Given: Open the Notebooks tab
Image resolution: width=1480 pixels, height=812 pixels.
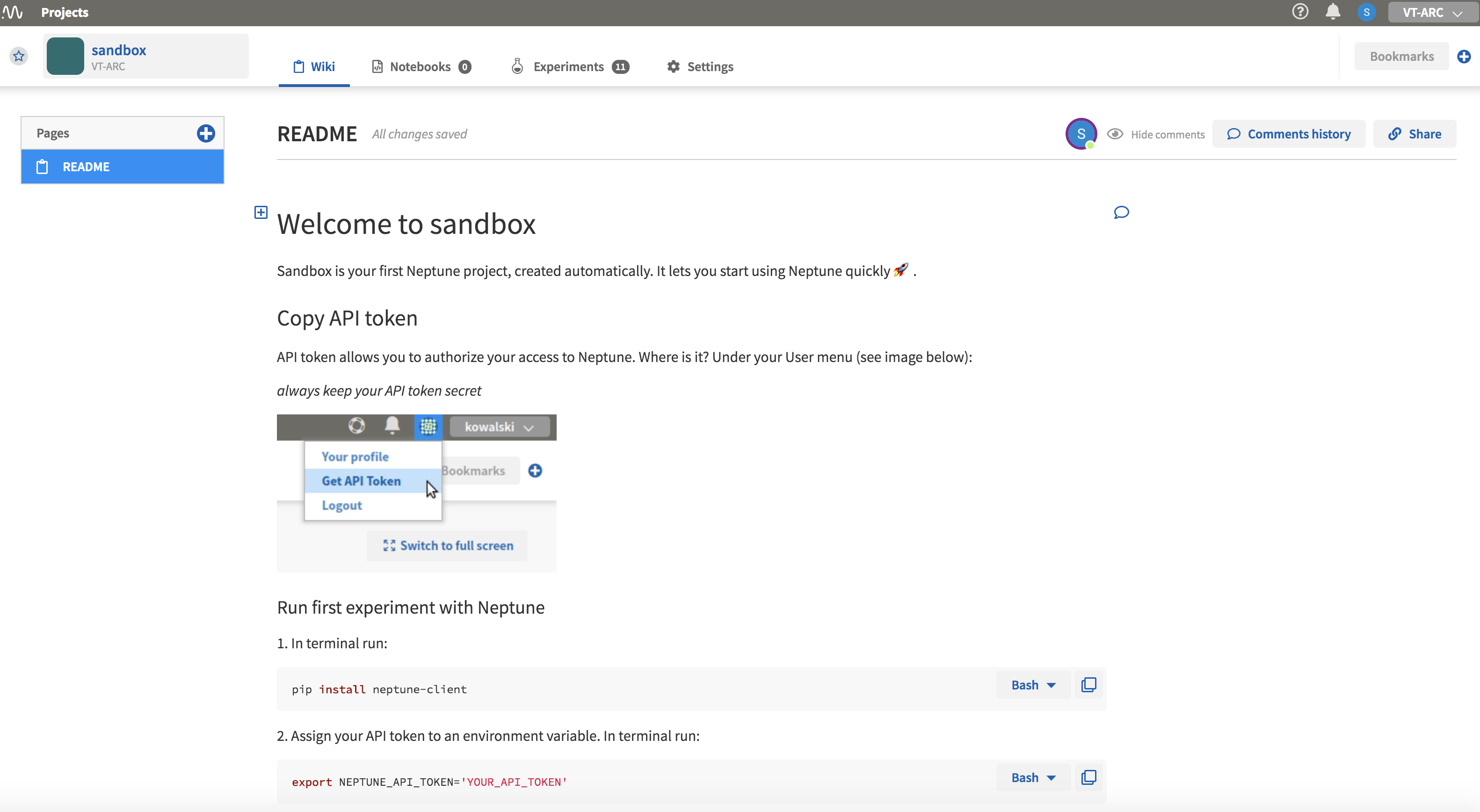Looking at the screenshot, I should [x=421, y=67].
